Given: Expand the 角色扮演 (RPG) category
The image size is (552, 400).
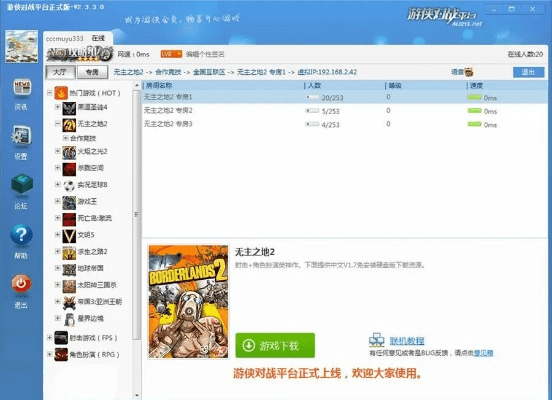Looking at the screenshot, I should [49, 354].
